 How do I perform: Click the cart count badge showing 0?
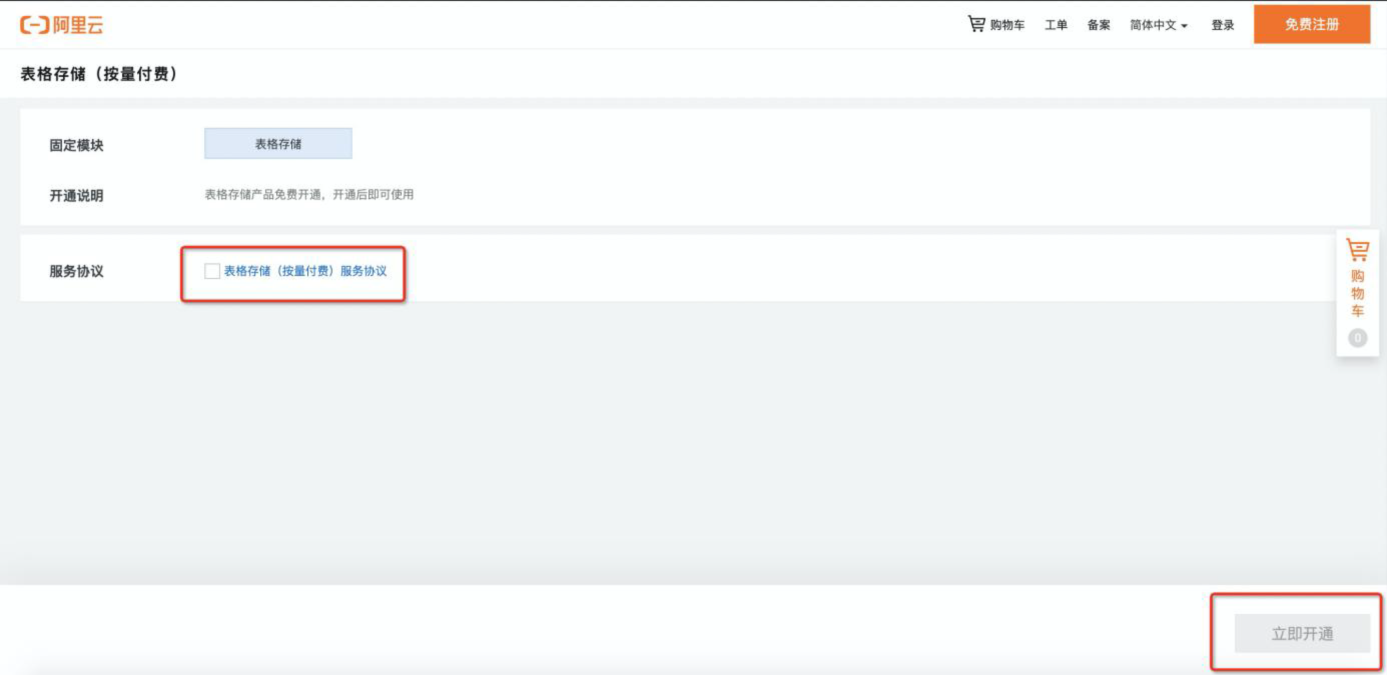(1357, 338)
